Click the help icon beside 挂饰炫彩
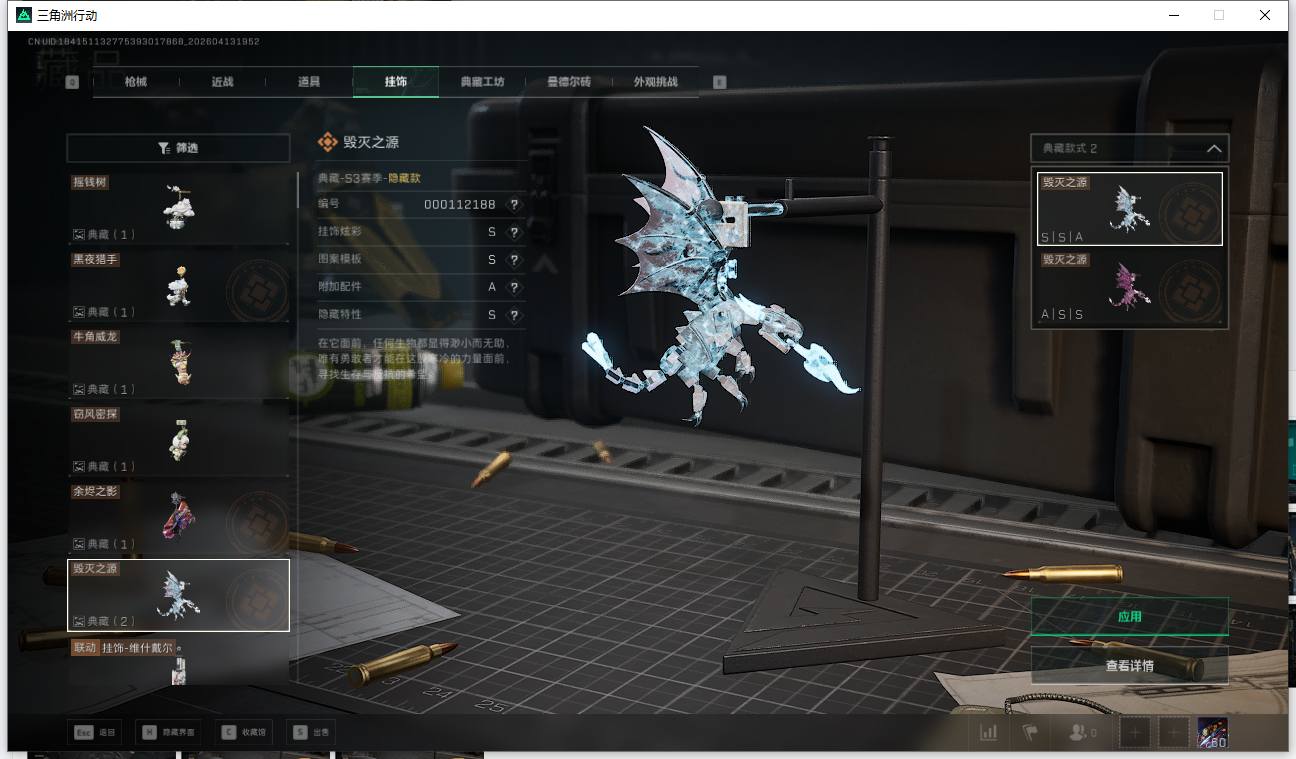 point(514,232)
